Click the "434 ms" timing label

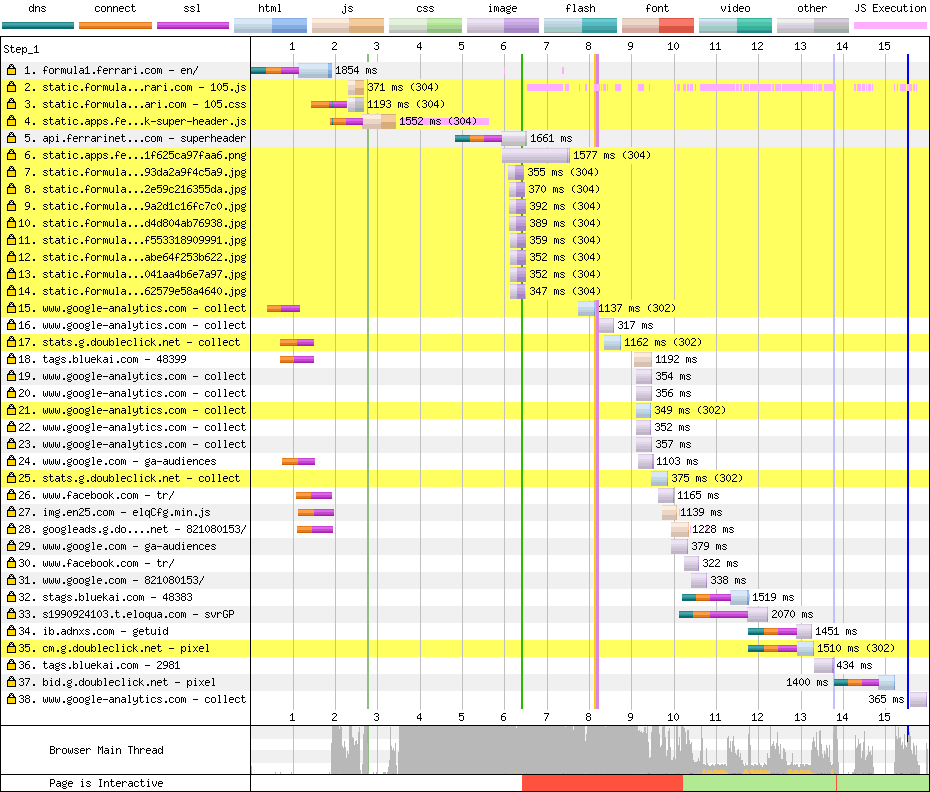[x=854, y=666]
